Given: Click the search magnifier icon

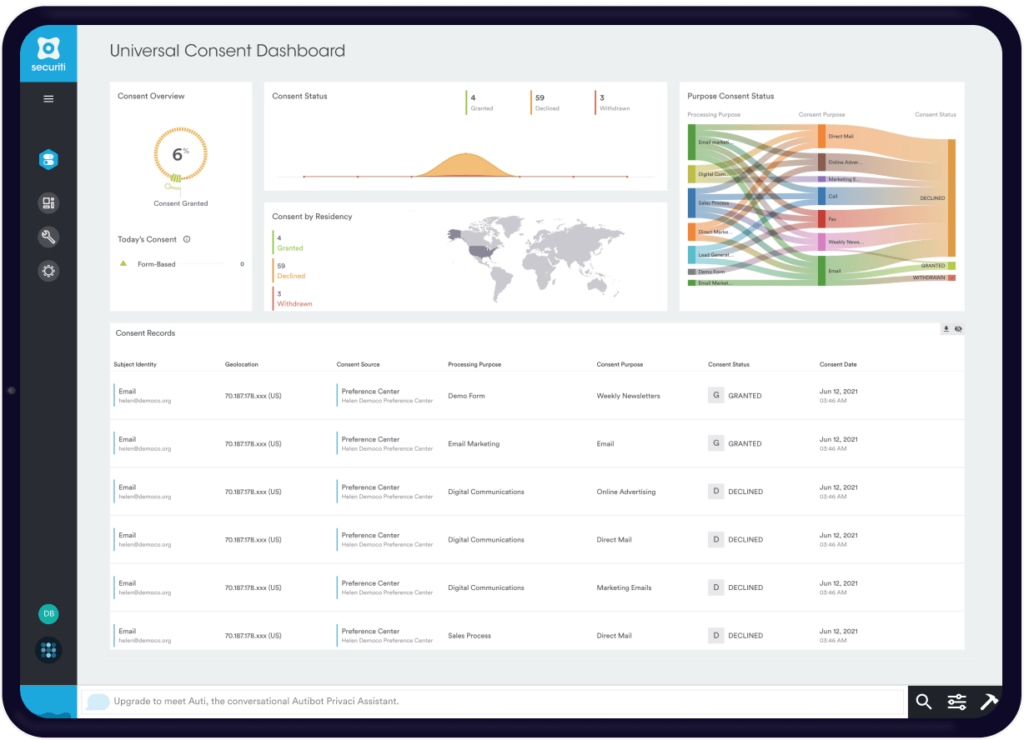Looking at the screenshot, I should pyautogui.click(x=924, y=702).
